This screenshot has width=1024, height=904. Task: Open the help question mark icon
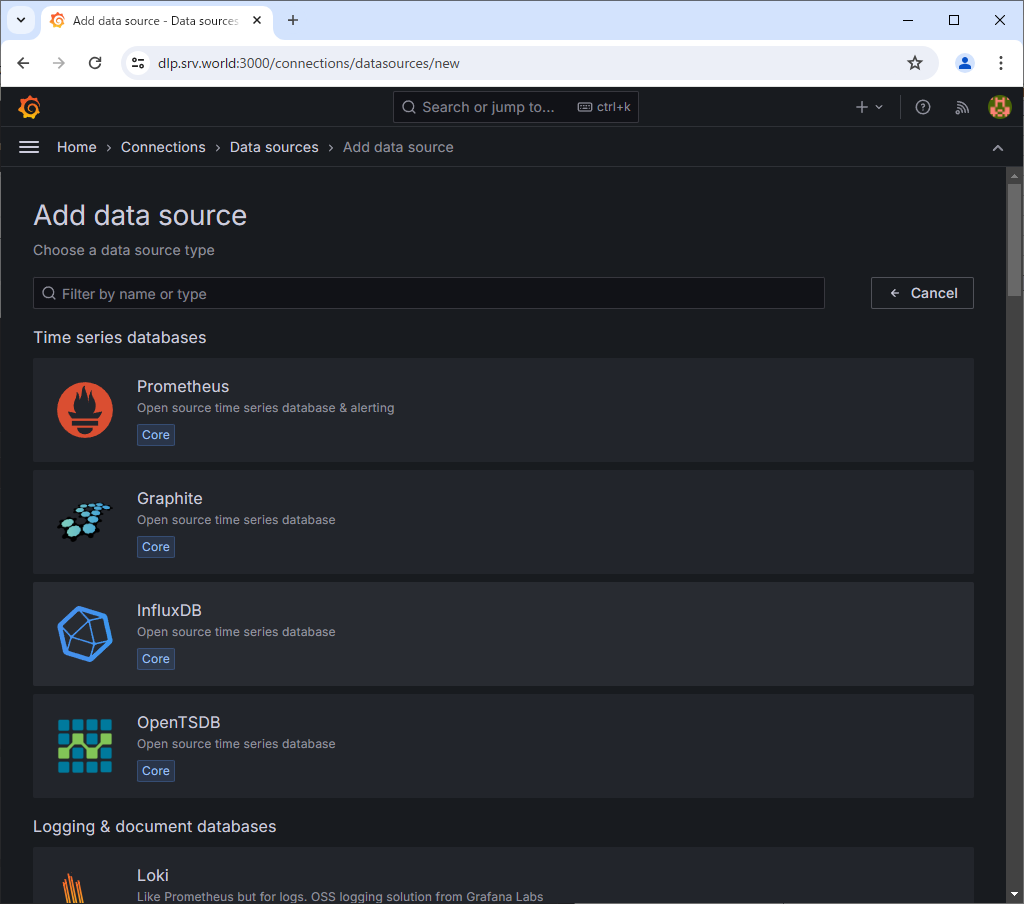pos(922,107)
